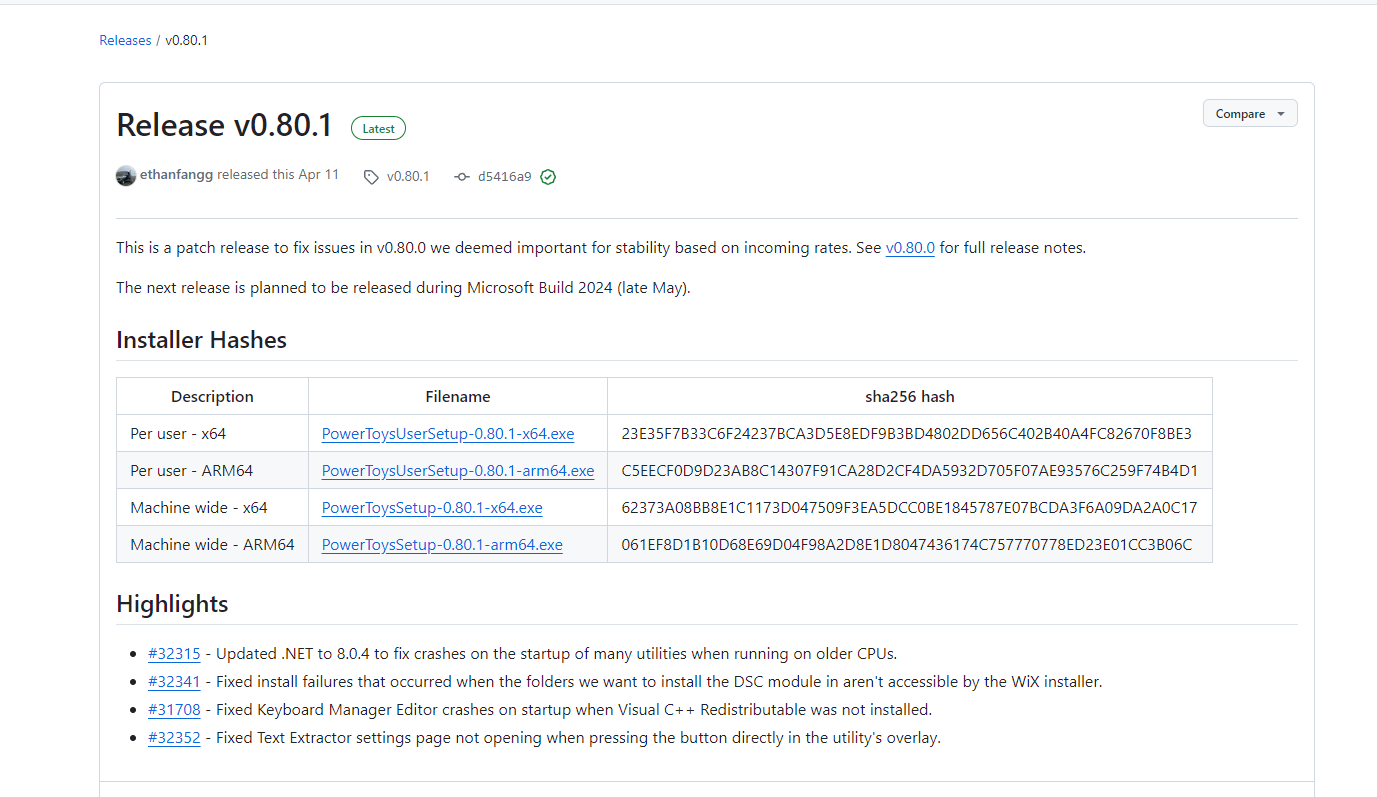This screenshot has width=1377, height=797.
Task: Open issue #31708 link
Action: click(x=174, y=710)
